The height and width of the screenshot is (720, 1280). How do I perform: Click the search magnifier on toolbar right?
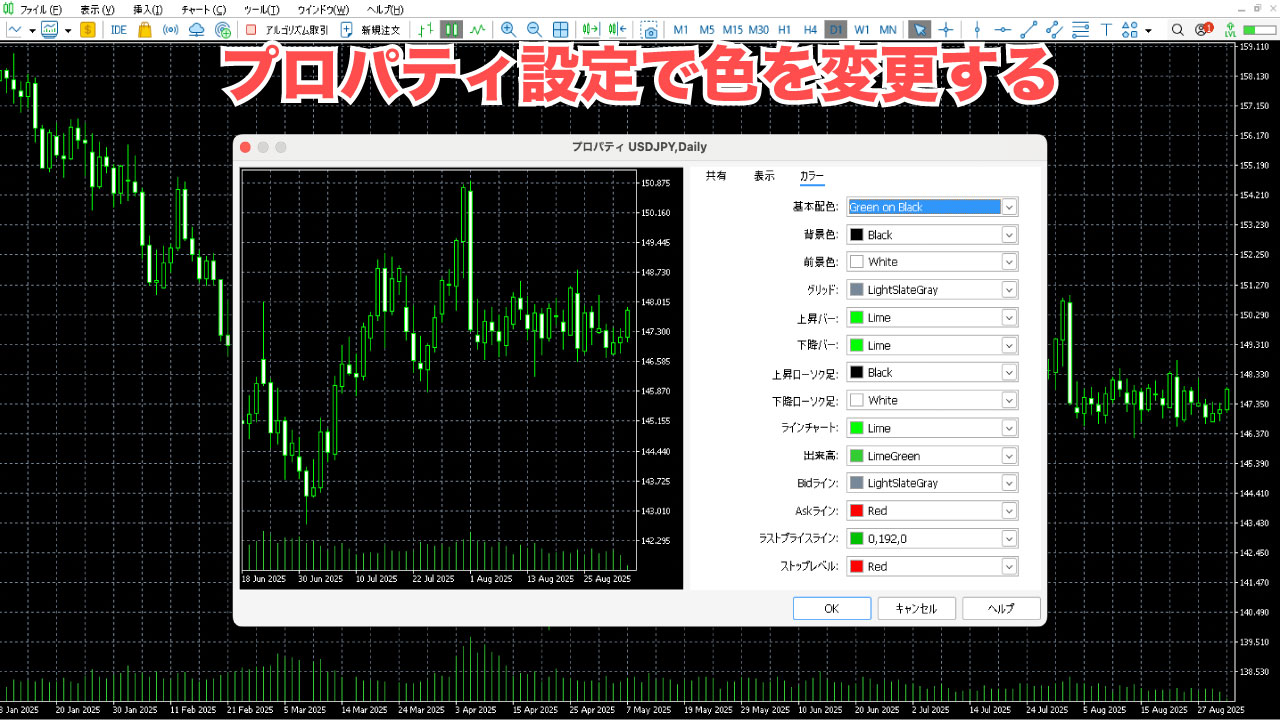point(1178,29)
